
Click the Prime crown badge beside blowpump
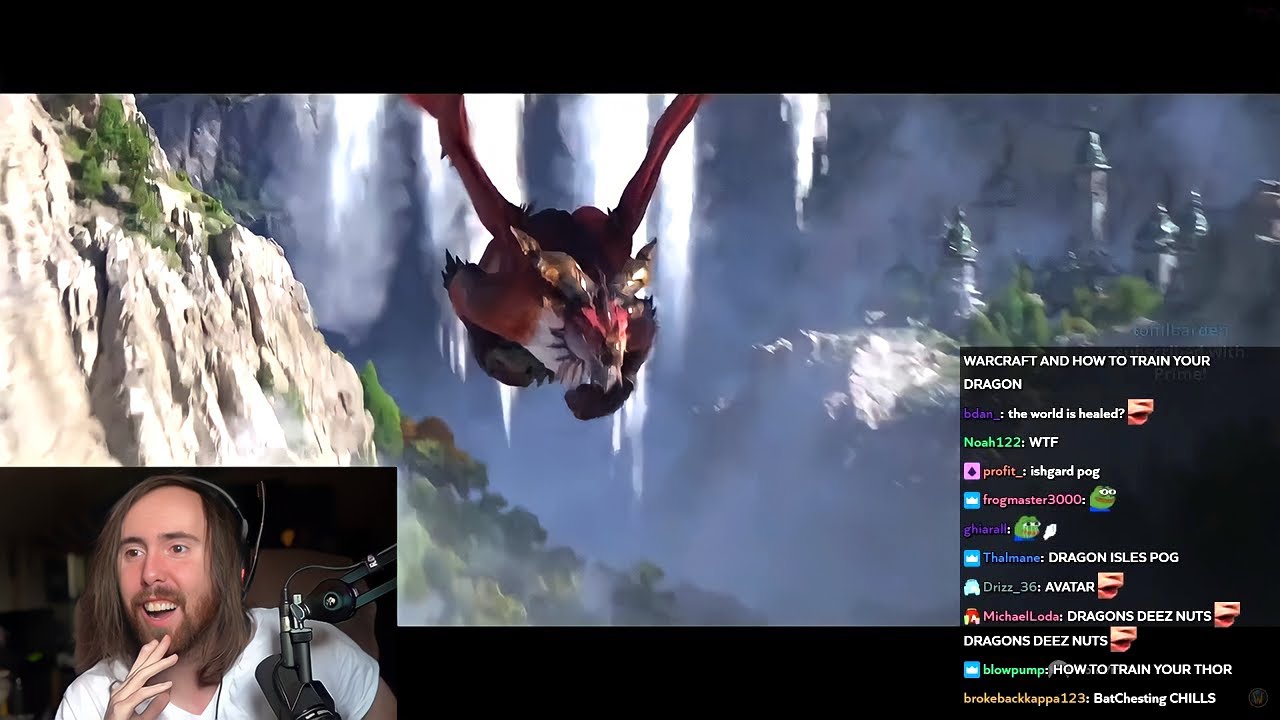click(x=971, y=670)
